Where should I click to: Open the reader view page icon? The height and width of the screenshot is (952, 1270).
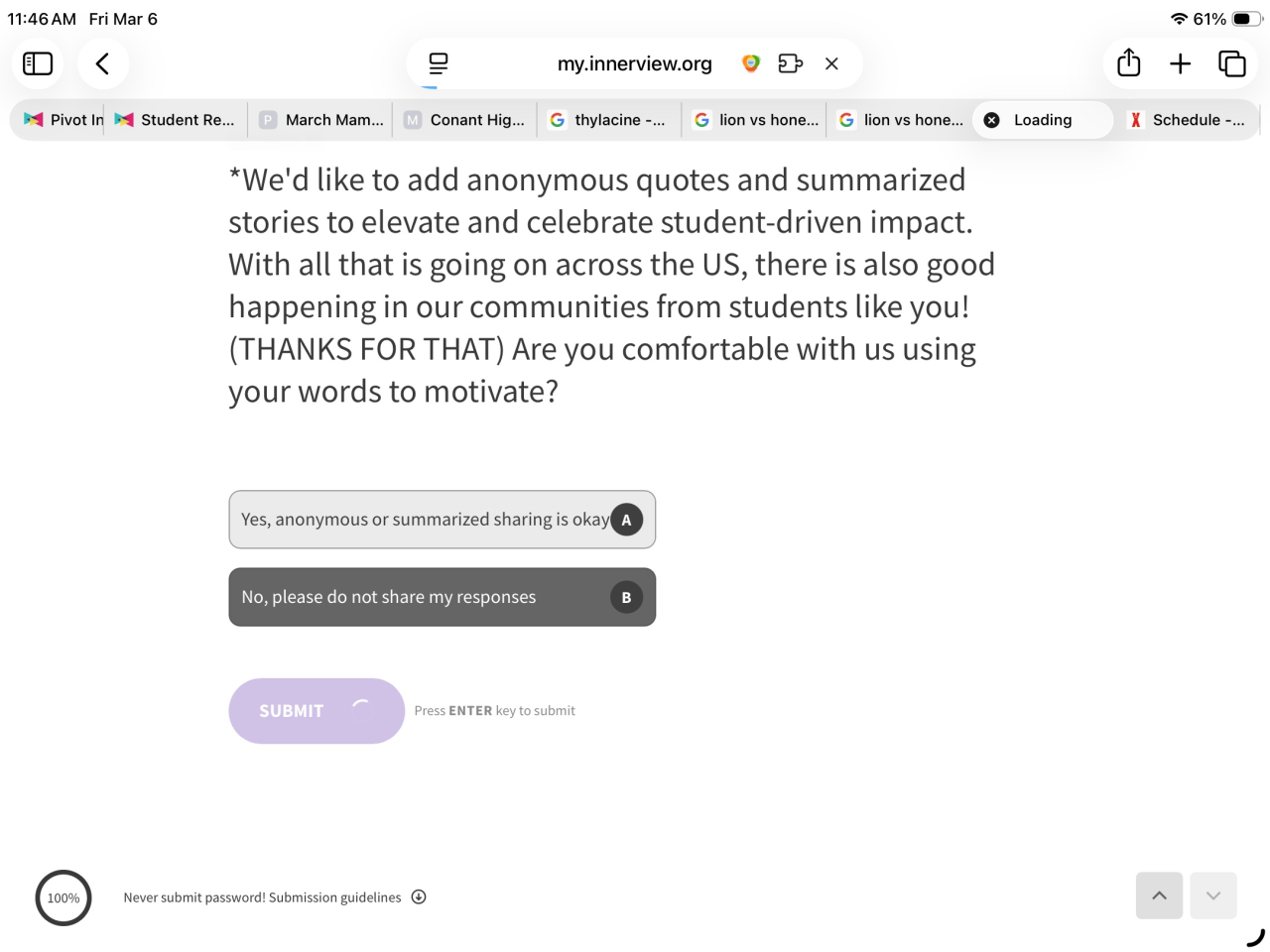point(438,63)
